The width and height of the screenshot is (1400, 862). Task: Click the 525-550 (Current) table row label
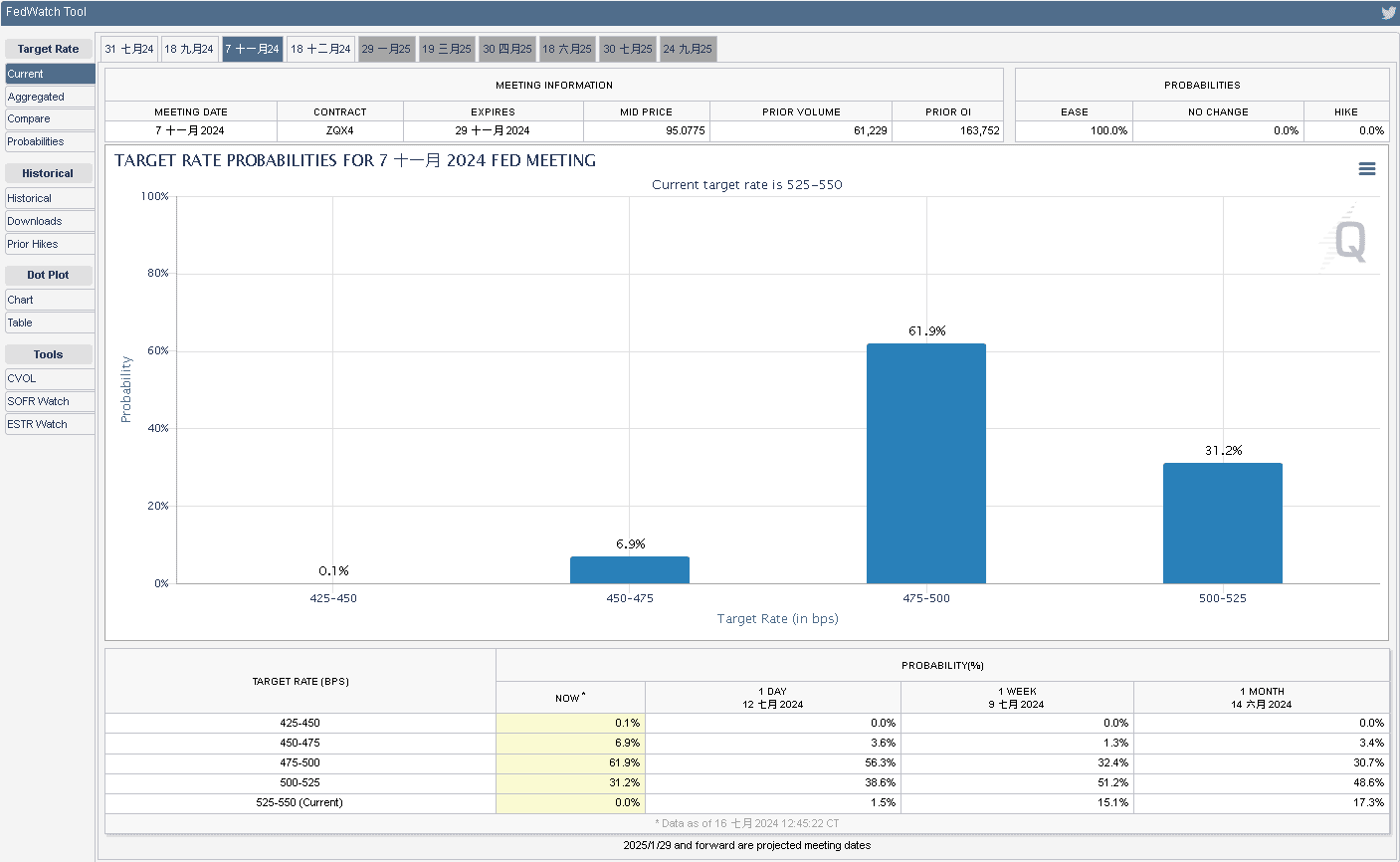[x=300, y=802]
